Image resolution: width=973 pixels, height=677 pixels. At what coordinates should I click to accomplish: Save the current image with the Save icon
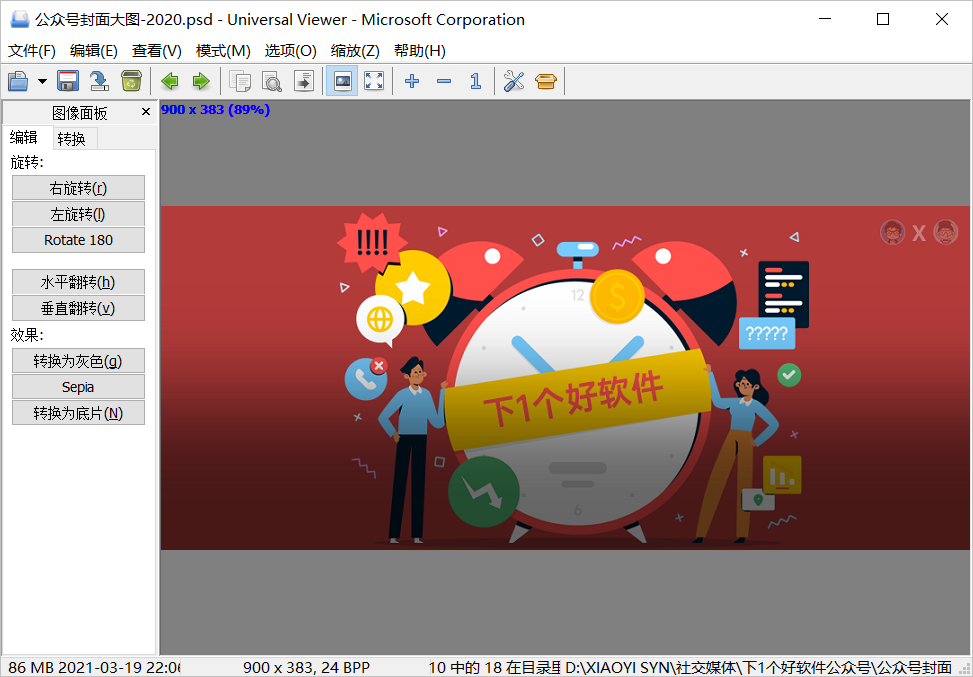click(x=67, y=81)
